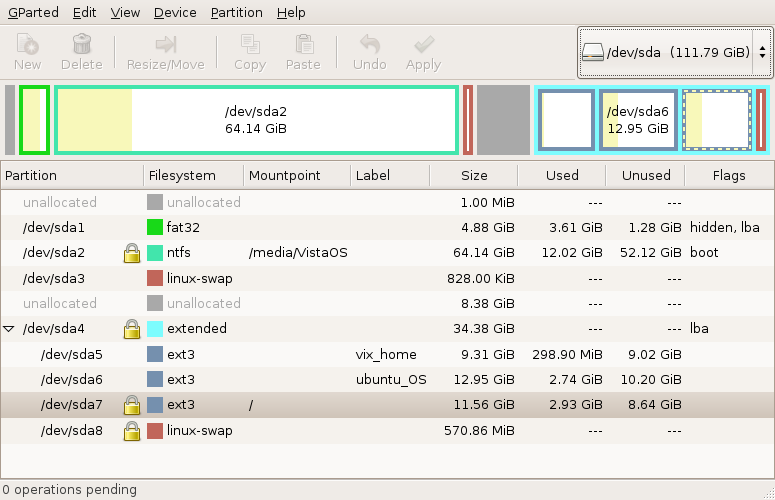Select the /dev/sda8 partition row
This screenshot has width=775, height=500.
(388, 430)
